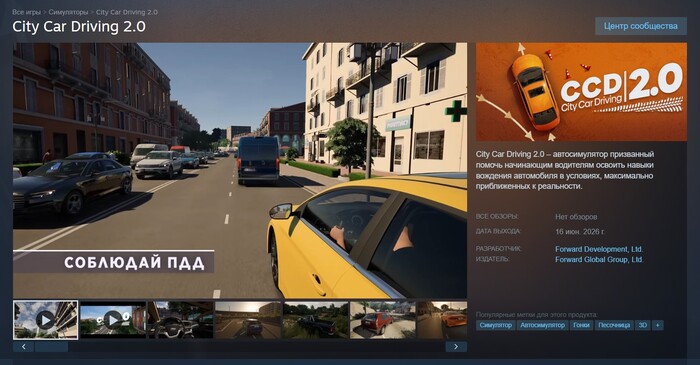Image resolution: width=700 pixels, height=365 pixels.
Task: Go to Все игры breadcrumb
Action: tap(26, 12)
